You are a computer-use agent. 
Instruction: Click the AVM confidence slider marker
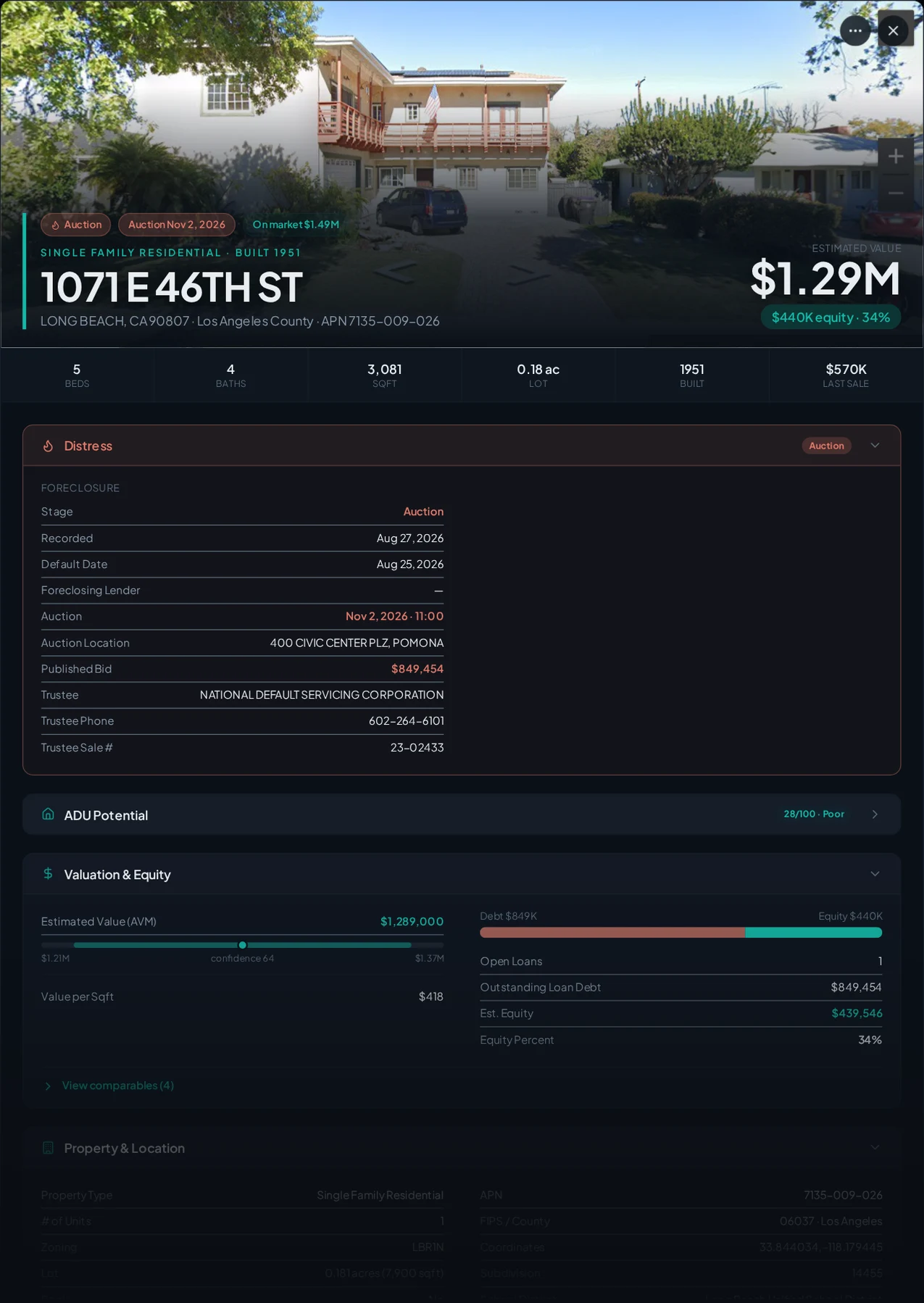point(242,945)
